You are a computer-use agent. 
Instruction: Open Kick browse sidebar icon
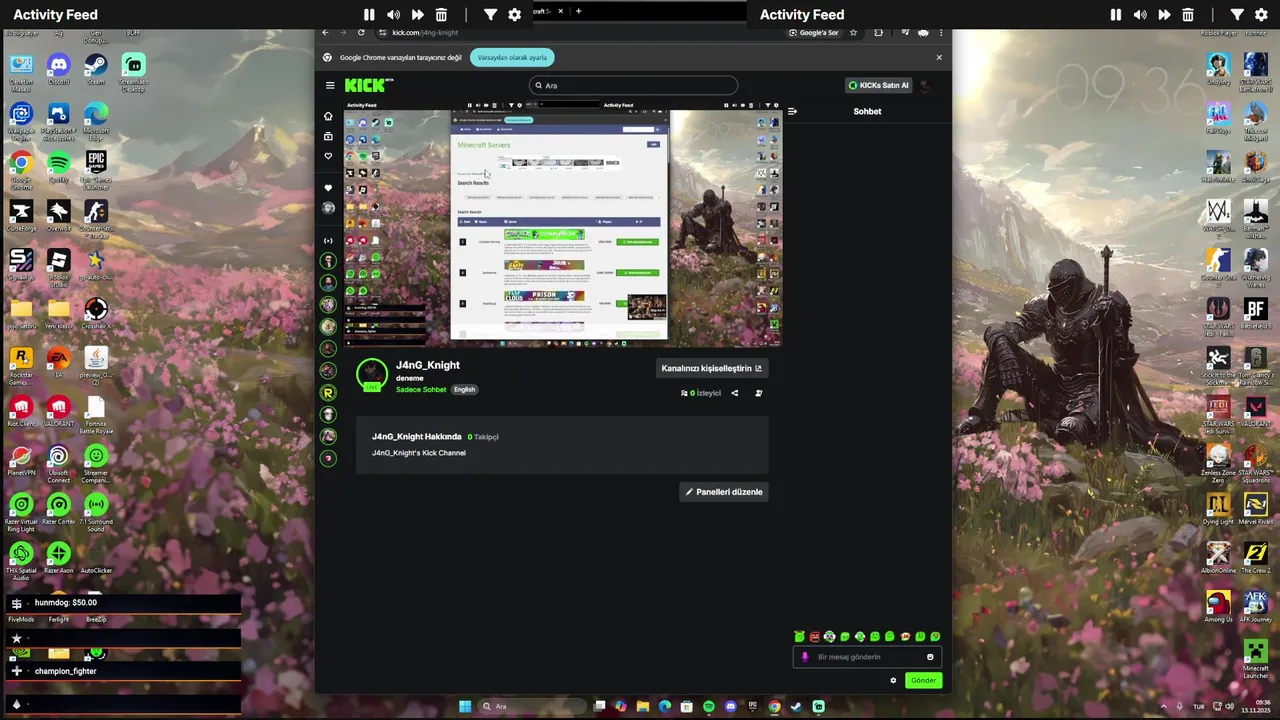(328, 136)
